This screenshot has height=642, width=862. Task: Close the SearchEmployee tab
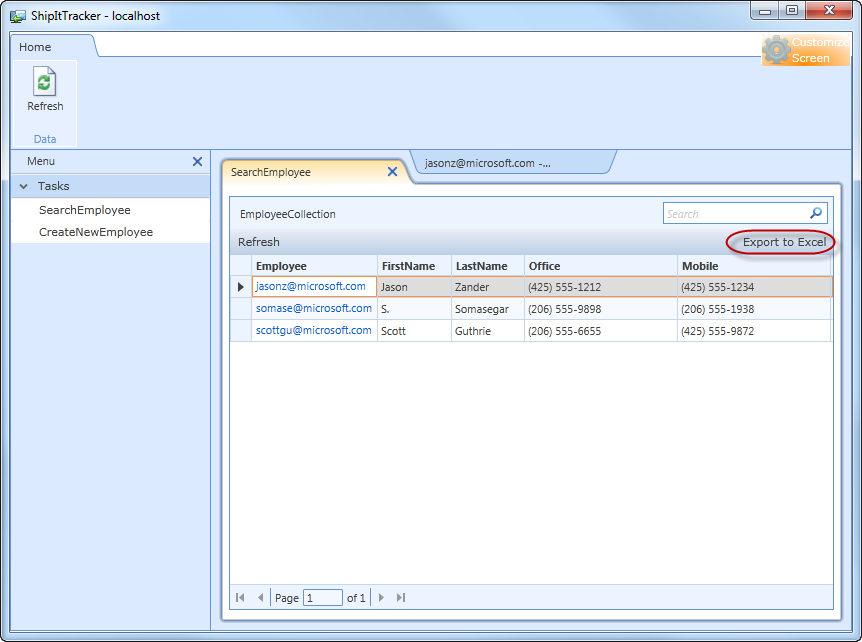(393, 171)
